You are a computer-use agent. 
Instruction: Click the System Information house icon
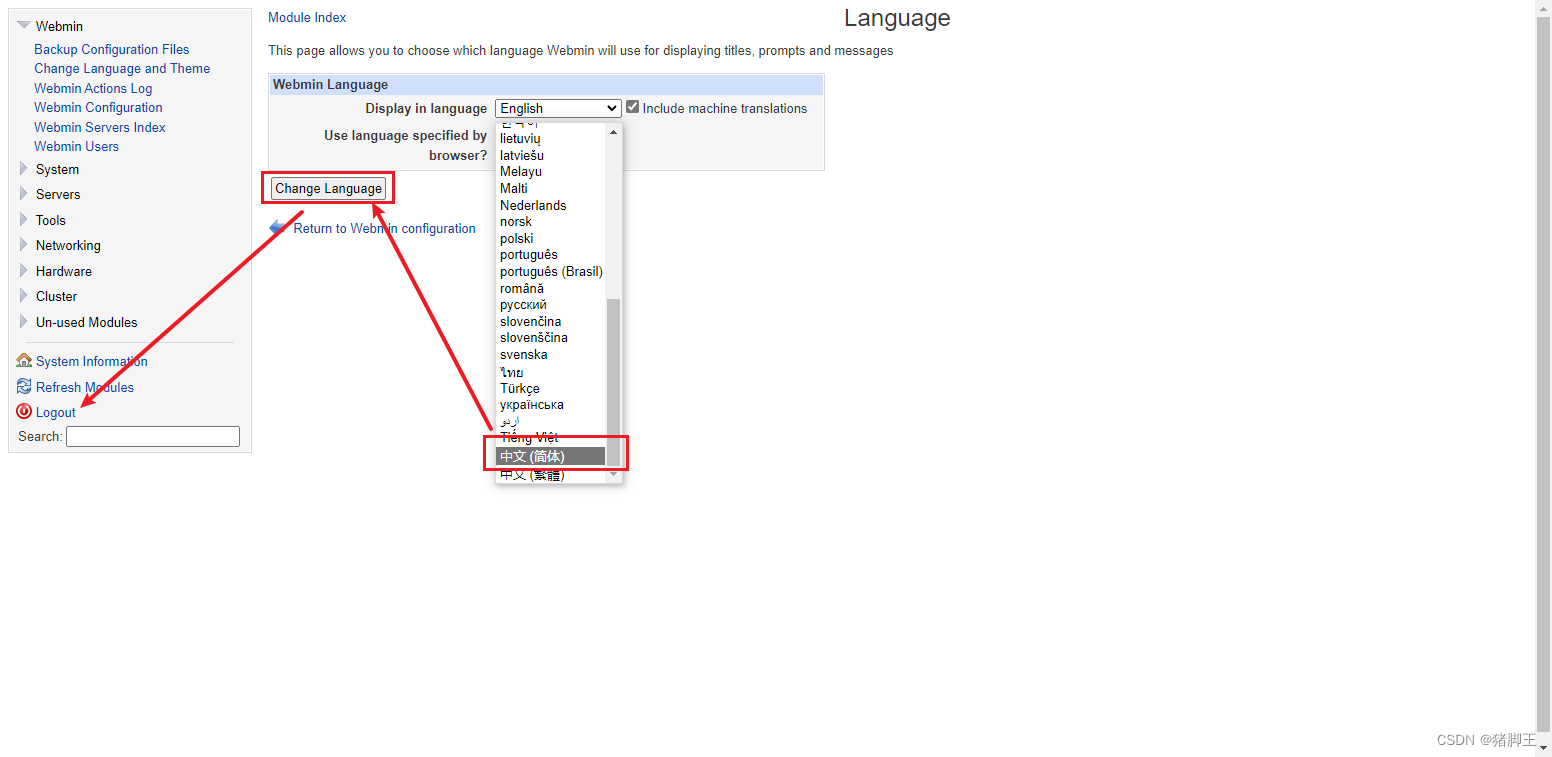point(24,361)
